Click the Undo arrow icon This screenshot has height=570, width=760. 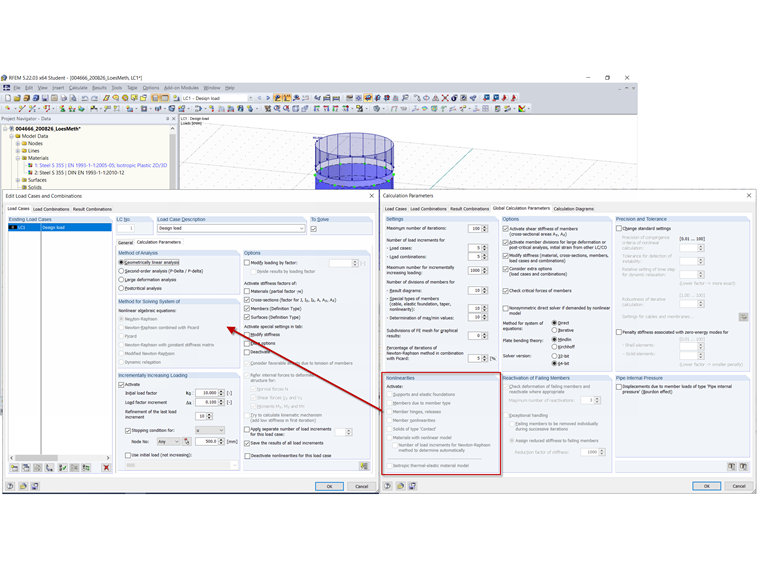[x=85, y=98]
